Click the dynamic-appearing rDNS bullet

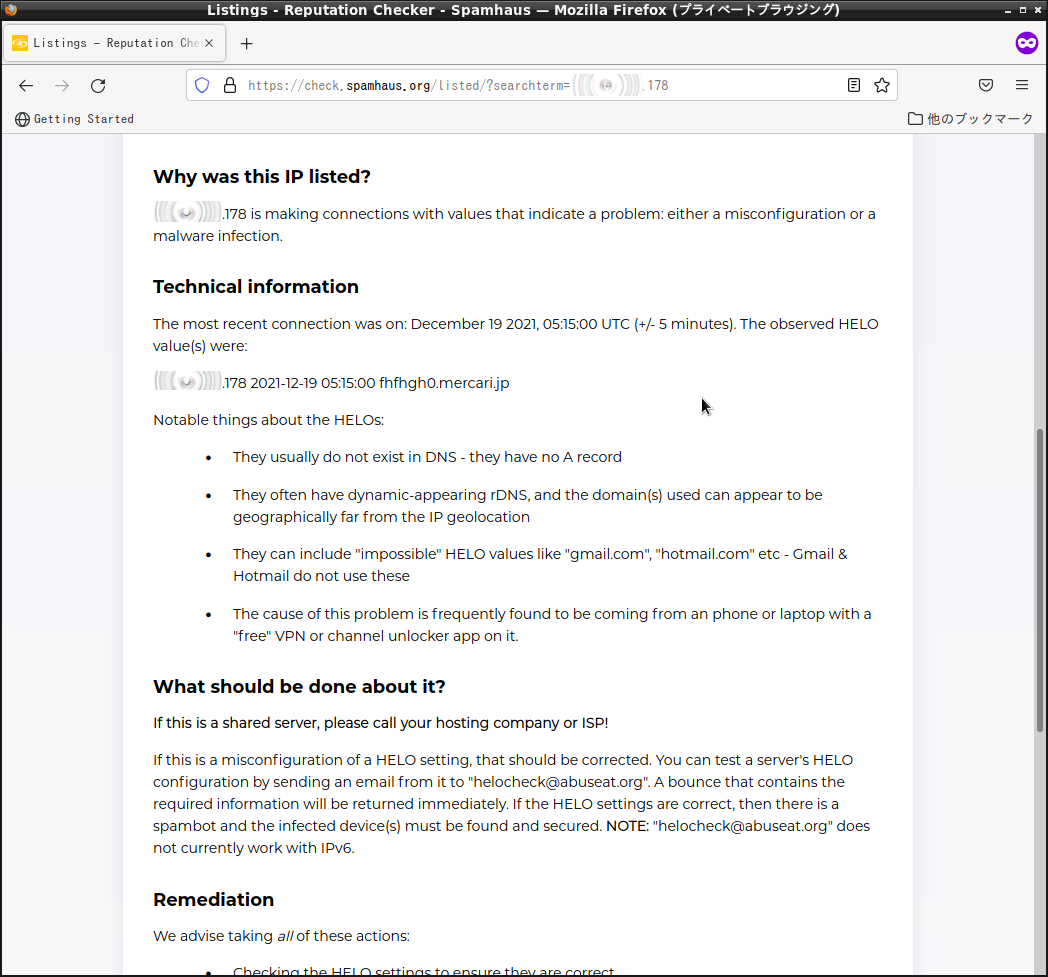(x=528, y=506)
